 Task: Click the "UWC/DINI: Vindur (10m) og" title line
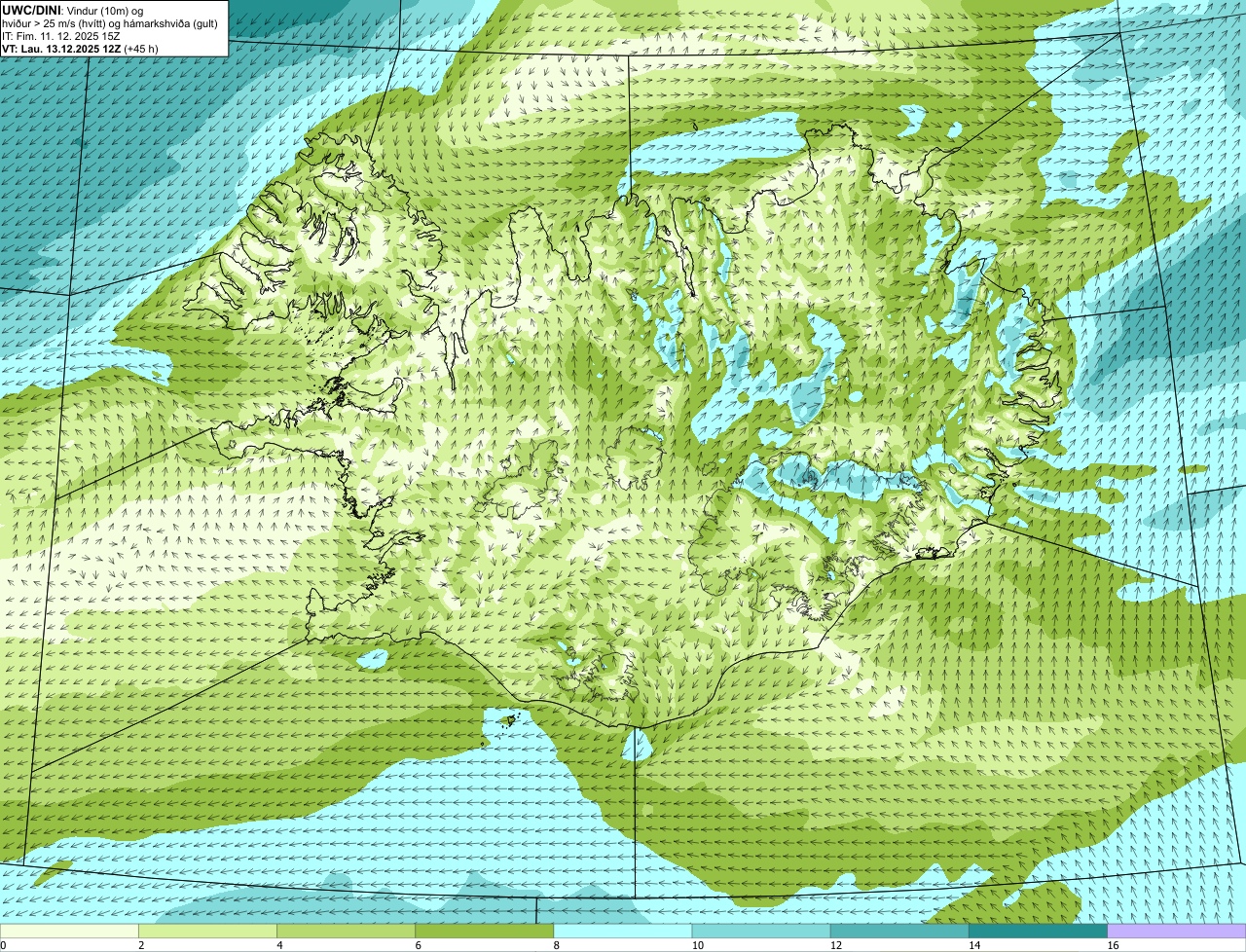pyautogui.click(x=73, y=10)
